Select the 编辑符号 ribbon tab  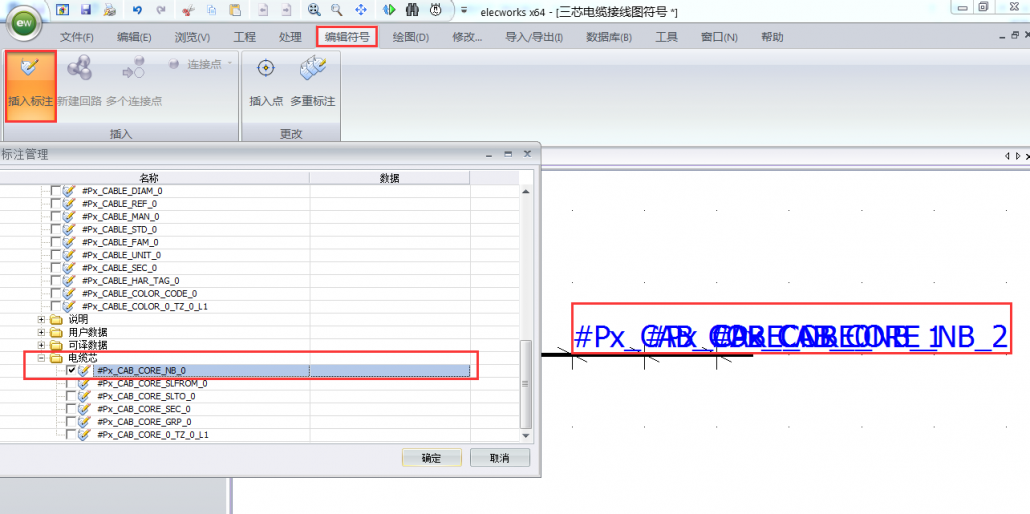347,37
